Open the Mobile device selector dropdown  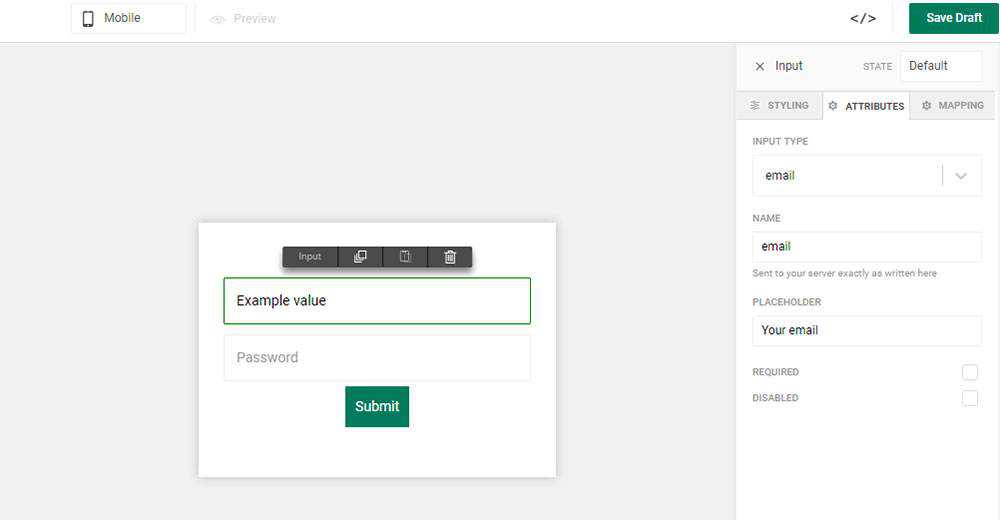tap(128, 18)
